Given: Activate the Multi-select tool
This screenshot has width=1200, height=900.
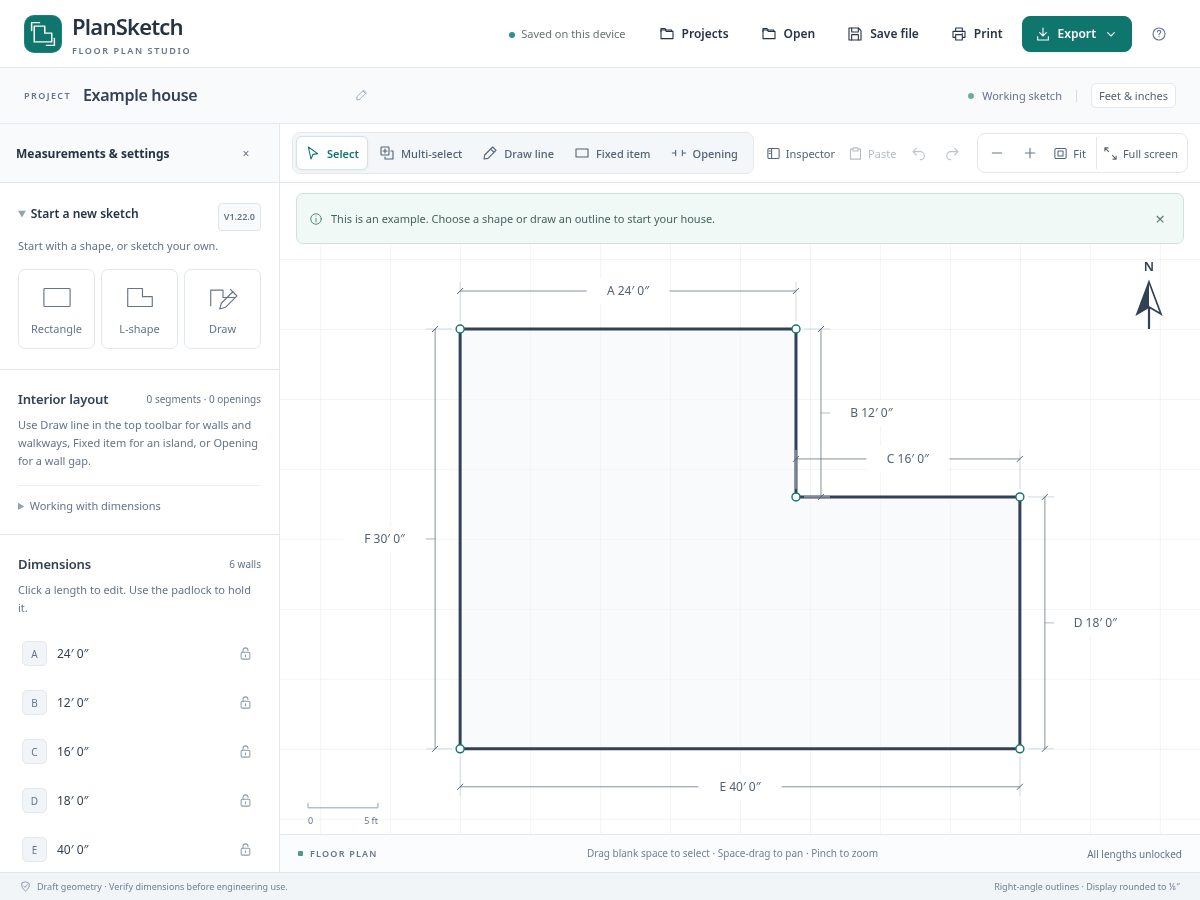Looking at the screenshot, I should 421,153.
